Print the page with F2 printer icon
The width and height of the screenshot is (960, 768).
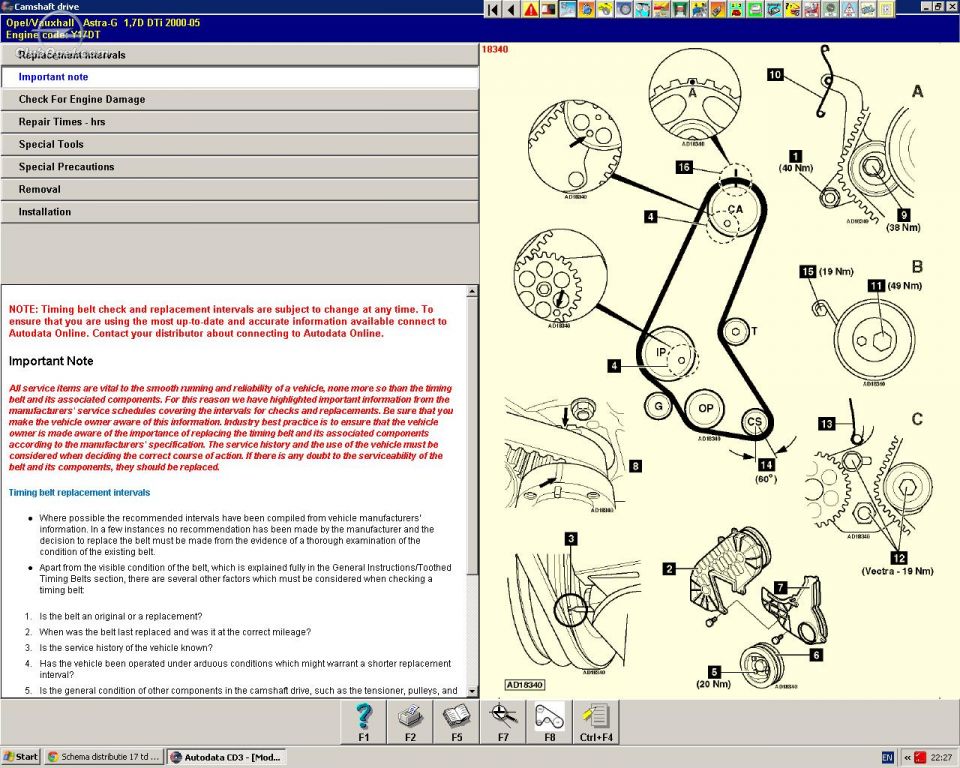(x=410, y=723)
